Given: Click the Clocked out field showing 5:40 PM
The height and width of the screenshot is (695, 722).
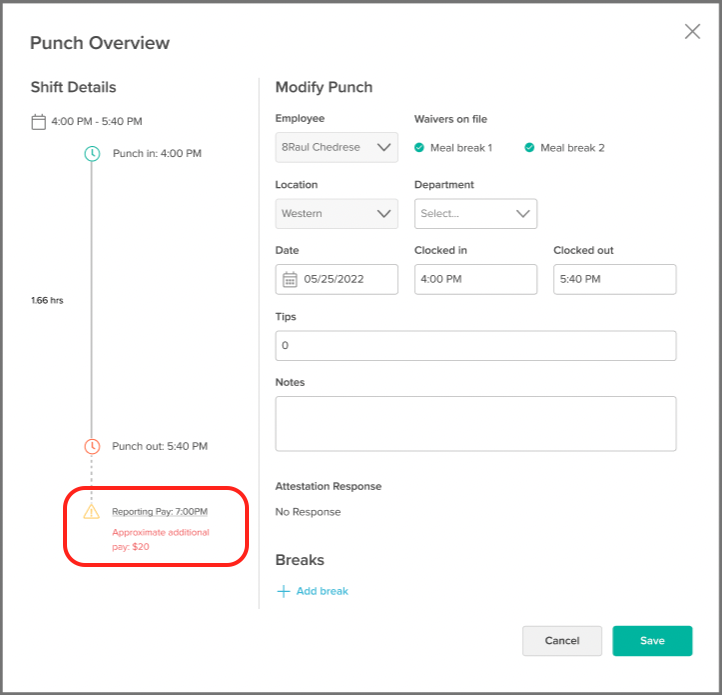Looking at the screenshot, I should pos(615,280).
